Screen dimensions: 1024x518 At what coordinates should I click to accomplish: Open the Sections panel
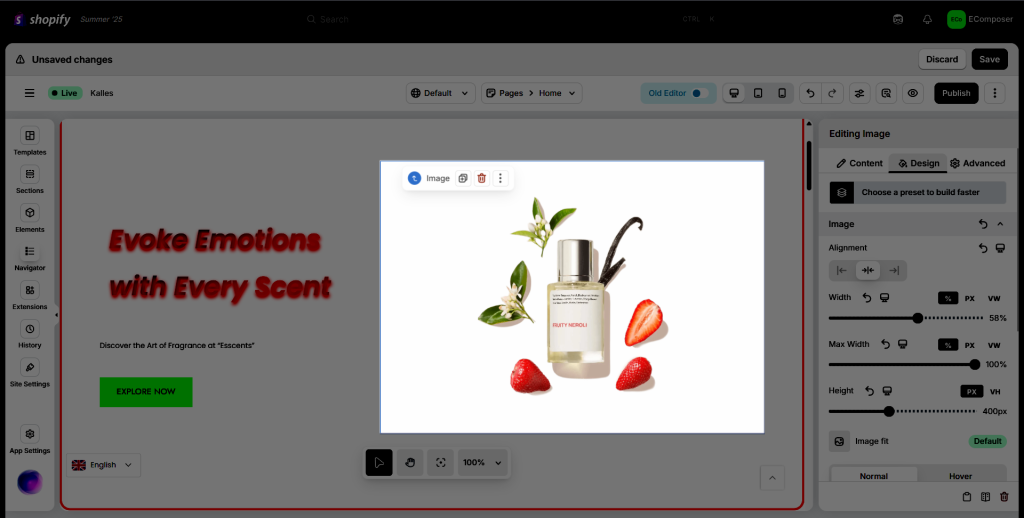pyautogui.click(x=29, y=180)
